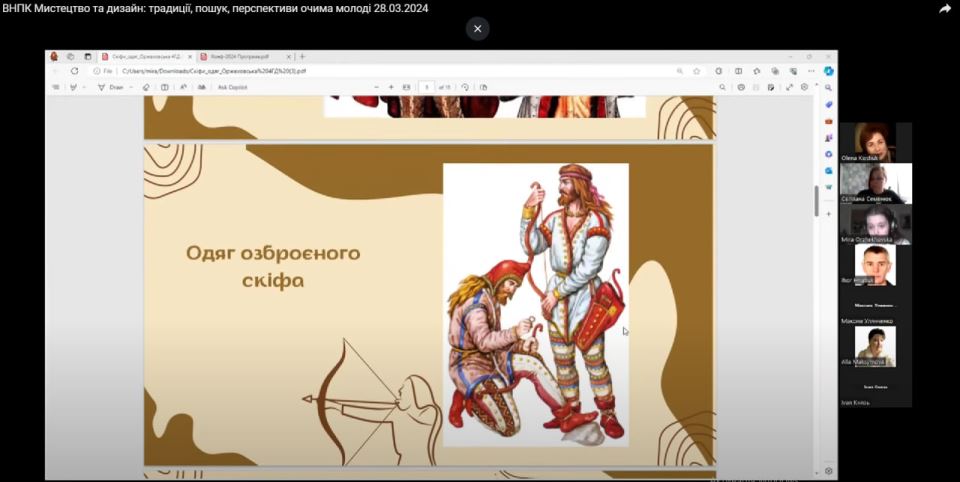Select the Draw tool in PDF toolbar
This screenshot has height=482, width=960.
(112, 87)
